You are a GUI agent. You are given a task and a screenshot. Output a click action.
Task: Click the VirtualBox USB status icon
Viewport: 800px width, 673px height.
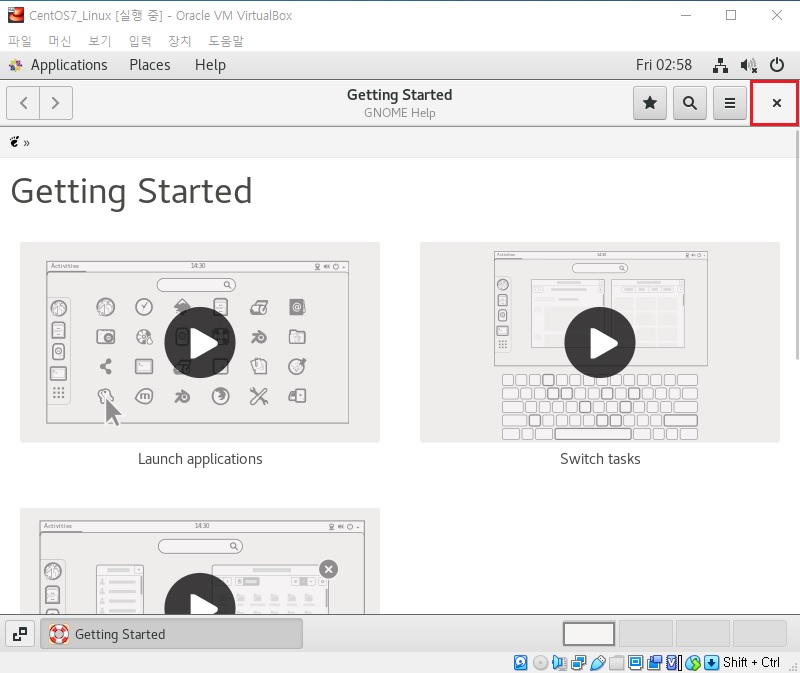point(597,662)
